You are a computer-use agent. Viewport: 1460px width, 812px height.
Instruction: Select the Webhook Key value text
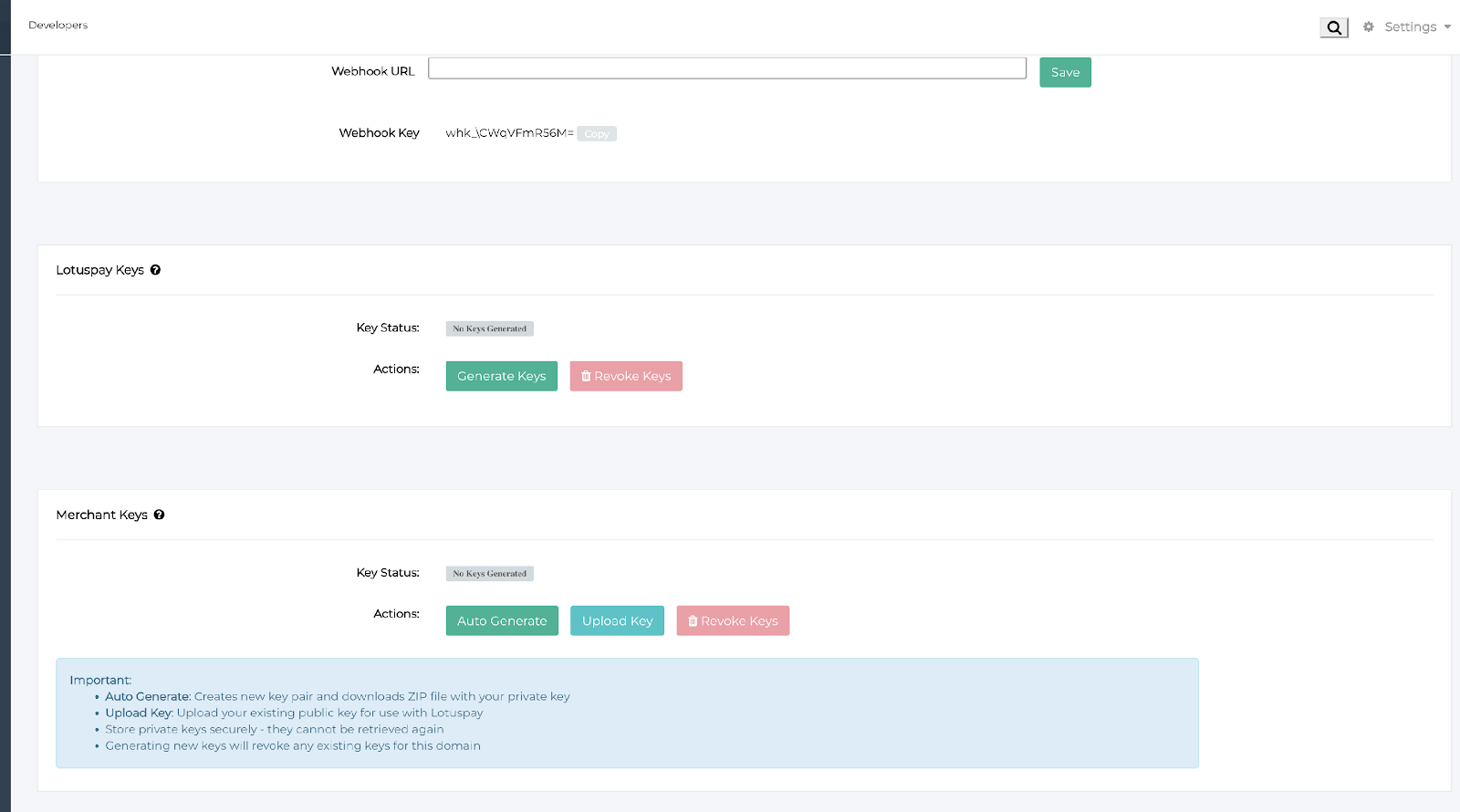[508, 133]
